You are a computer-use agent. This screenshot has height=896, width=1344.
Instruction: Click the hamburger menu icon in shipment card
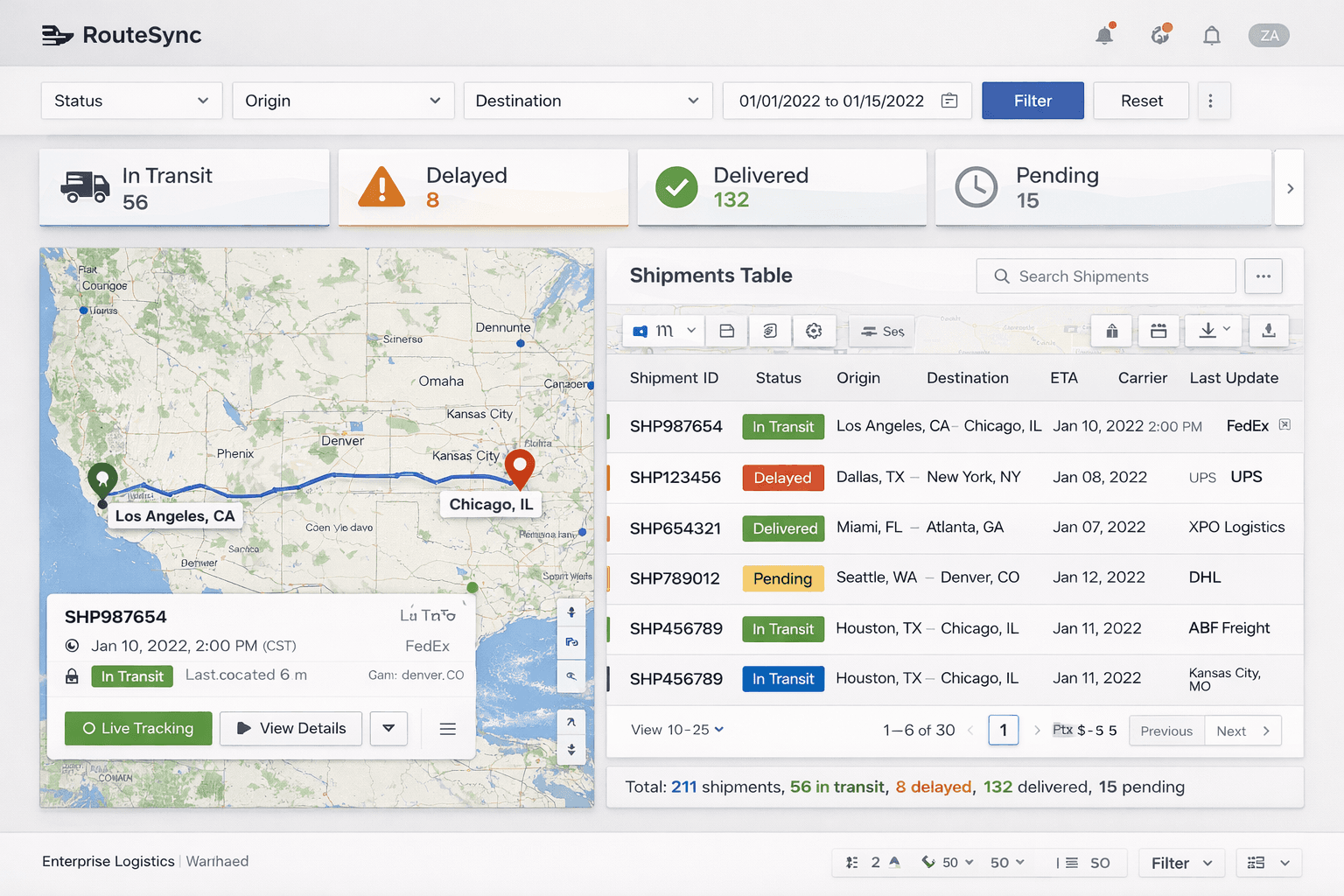[447, 729]
